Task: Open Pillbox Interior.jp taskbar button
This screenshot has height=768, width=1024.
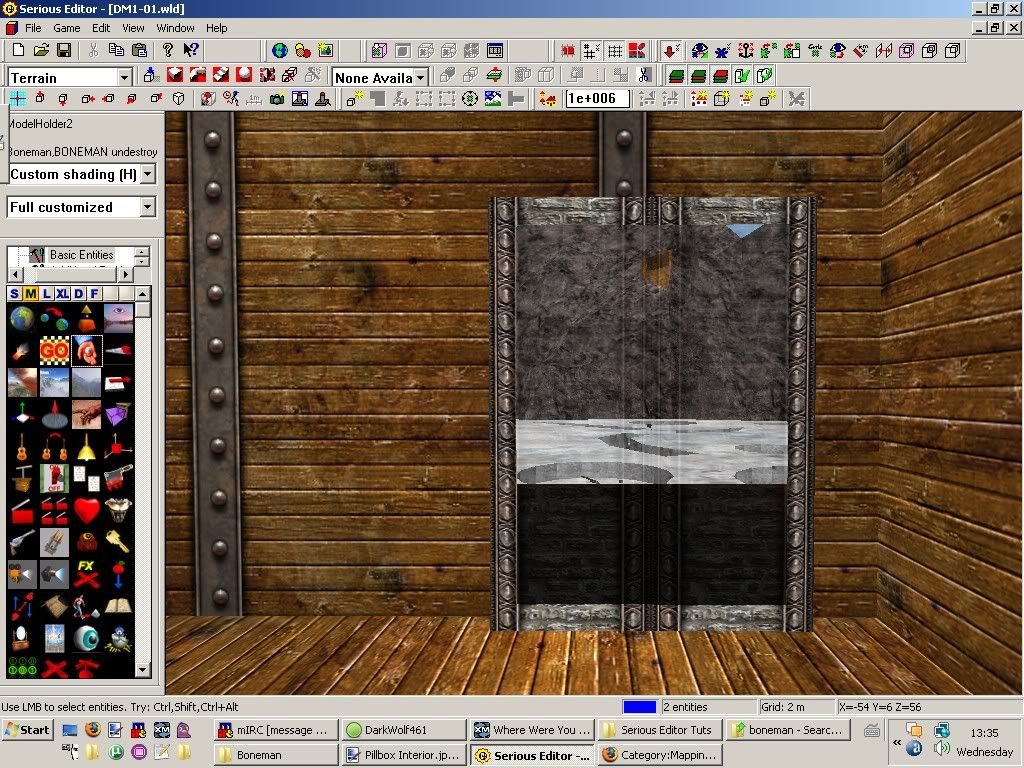Action: 404,755
